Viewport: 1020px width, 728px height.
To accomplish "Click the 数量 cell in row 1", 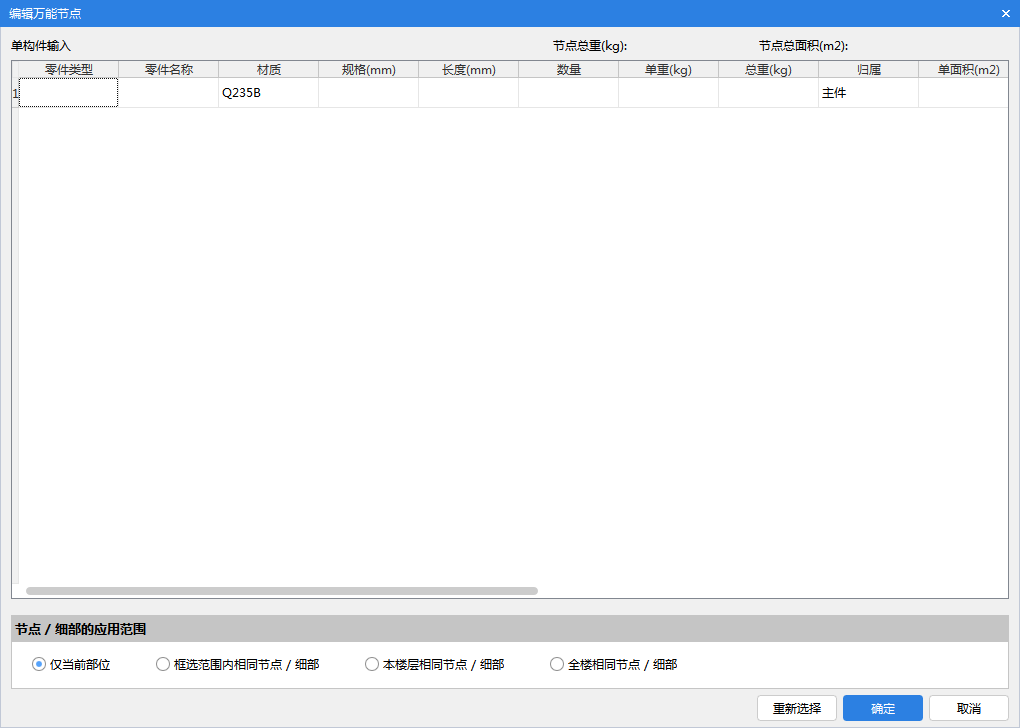I will (569, 93).
